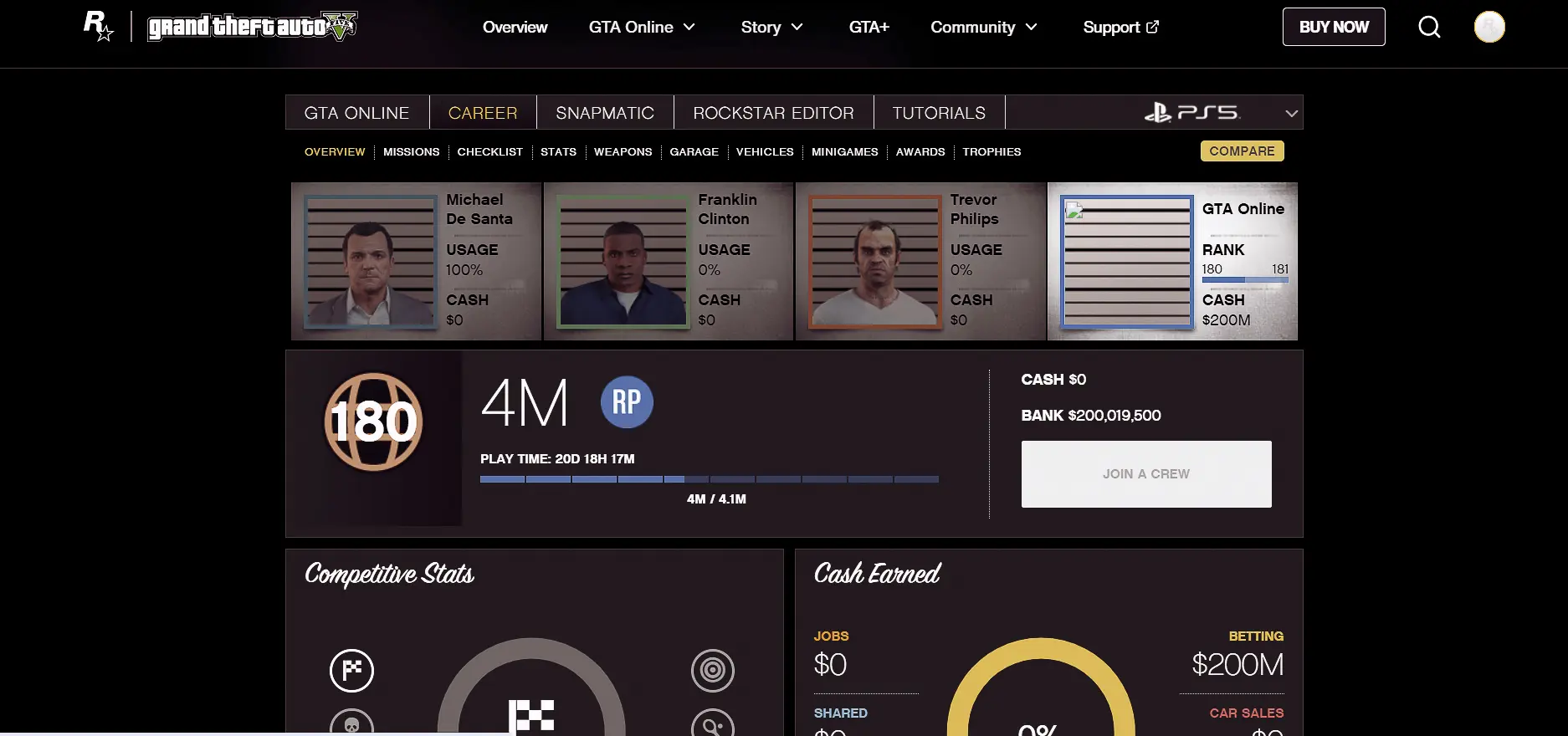1568x736 pixels.
Task: Switch to the CAREER tab
Action: pos(483,112)
